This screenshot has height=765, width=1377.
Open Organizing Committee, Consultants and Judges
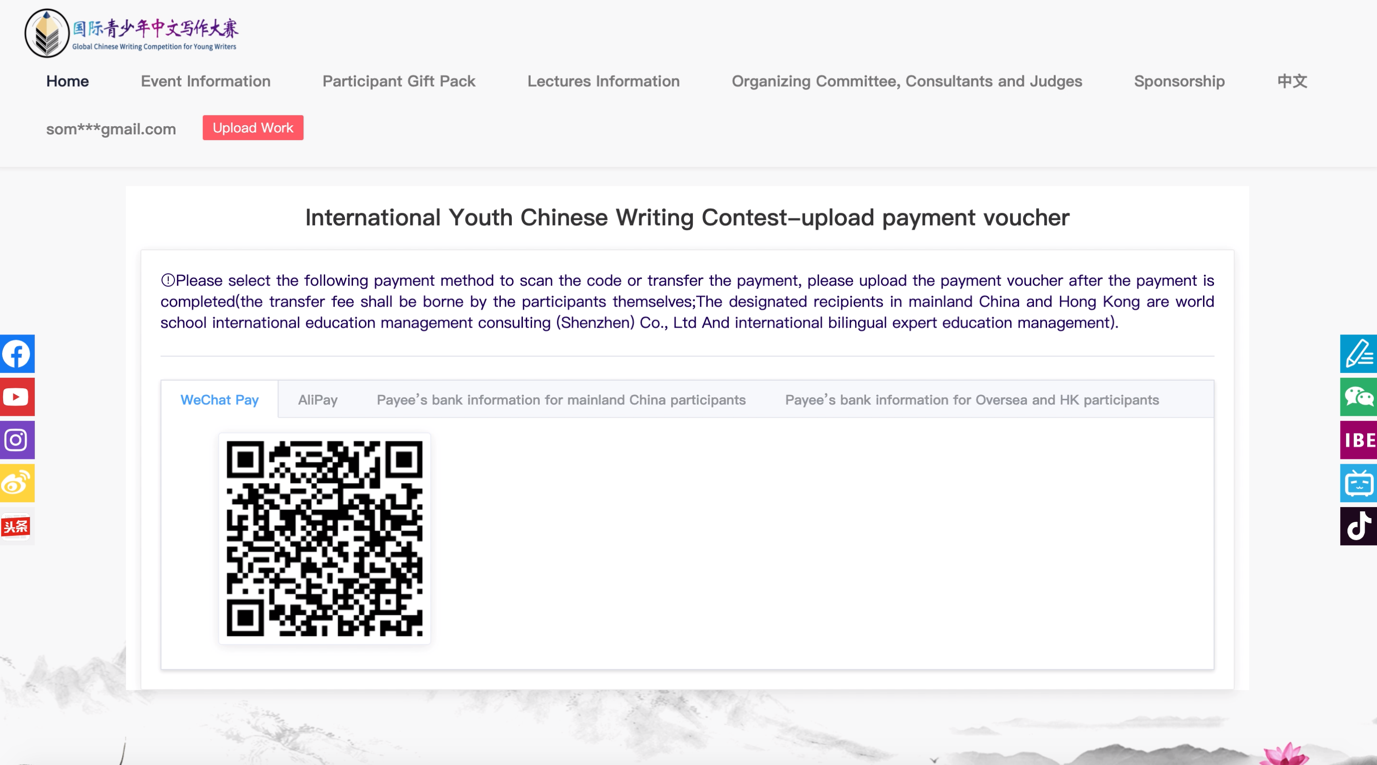point(907,81)
